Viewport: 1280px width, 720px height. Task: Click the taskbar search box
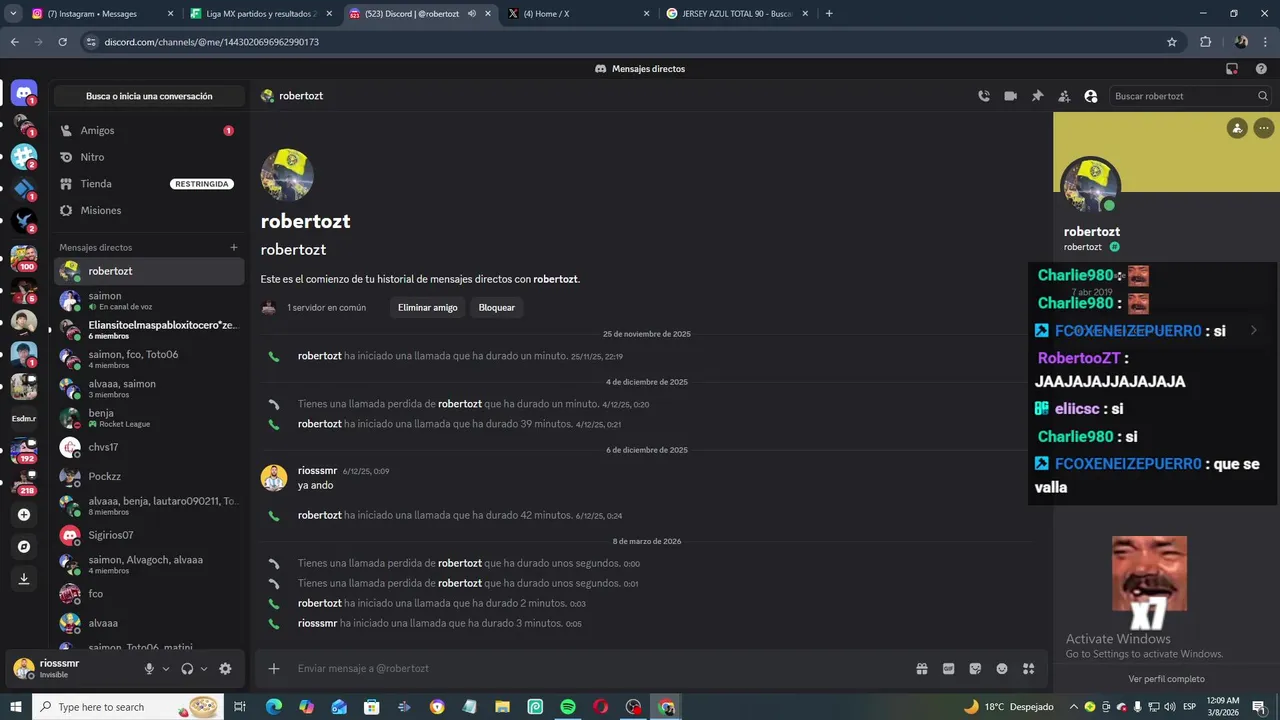128,707
